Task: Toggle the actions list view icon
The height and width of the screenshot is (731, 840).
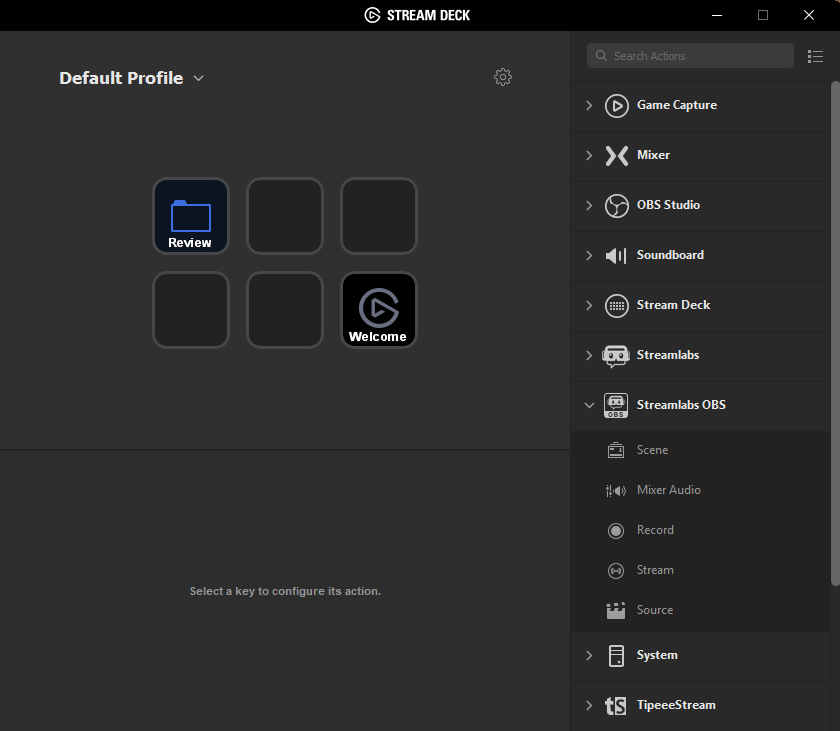Action: point(815,56)
